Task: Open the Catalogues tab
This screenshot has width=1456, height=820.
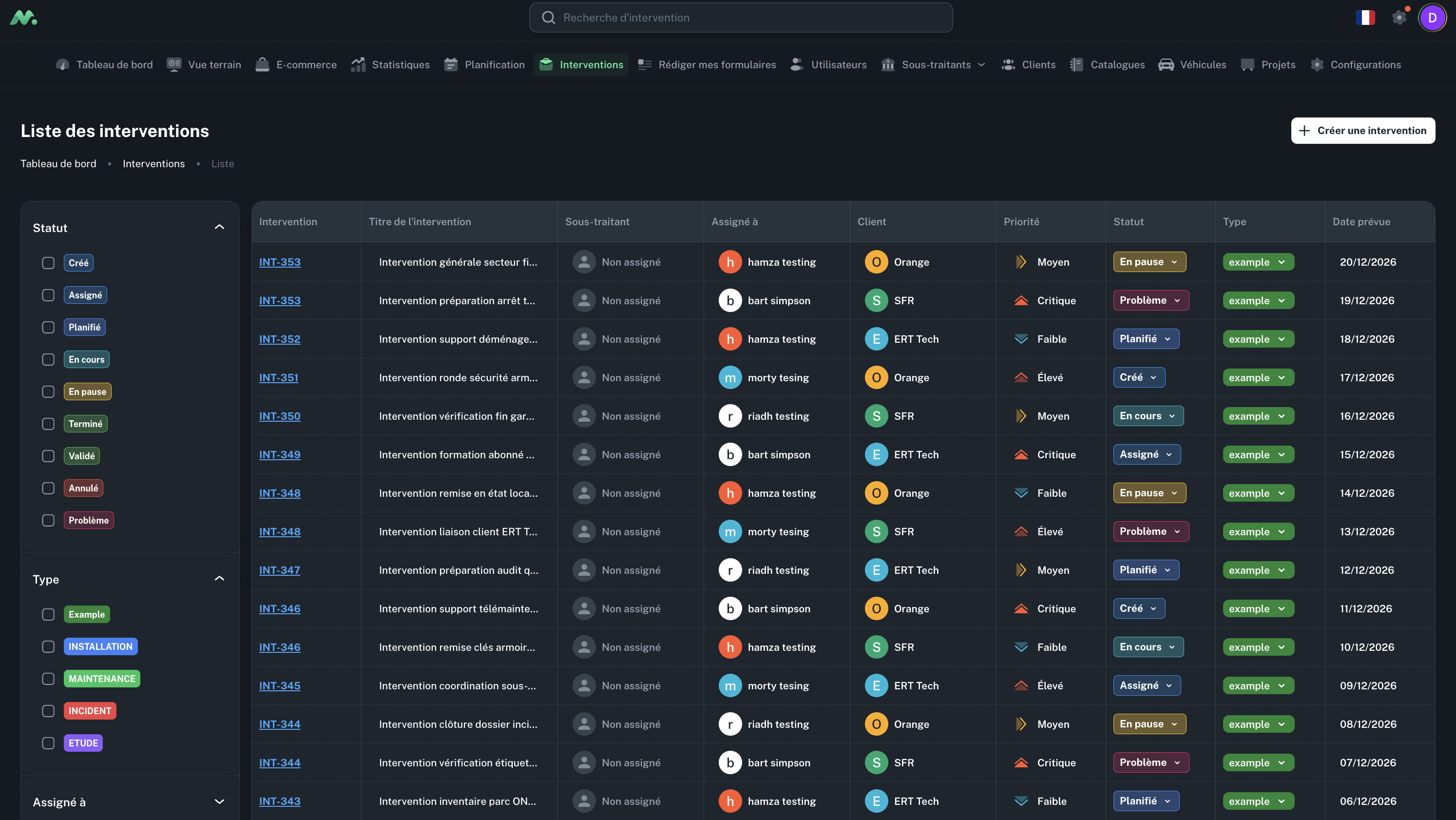Action: 1107,64
